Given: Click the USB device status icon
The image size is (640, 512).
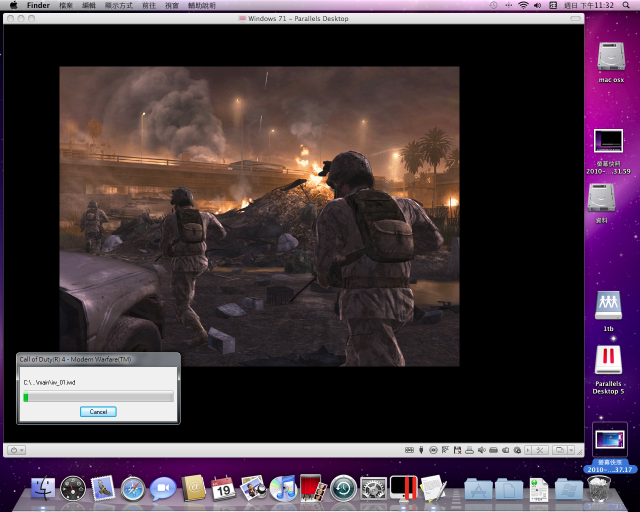Looking at the screenshot, I should click(x=421, y=450).
